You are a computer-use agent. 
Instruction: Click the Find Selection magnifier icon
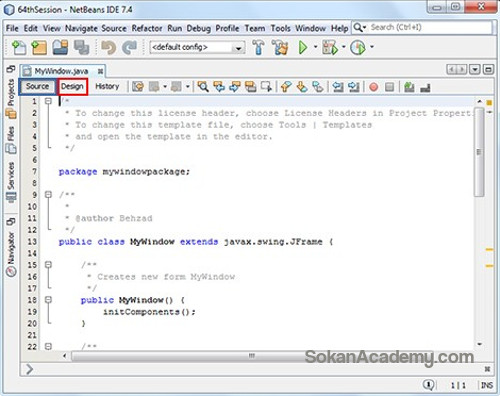coord(203,87)
